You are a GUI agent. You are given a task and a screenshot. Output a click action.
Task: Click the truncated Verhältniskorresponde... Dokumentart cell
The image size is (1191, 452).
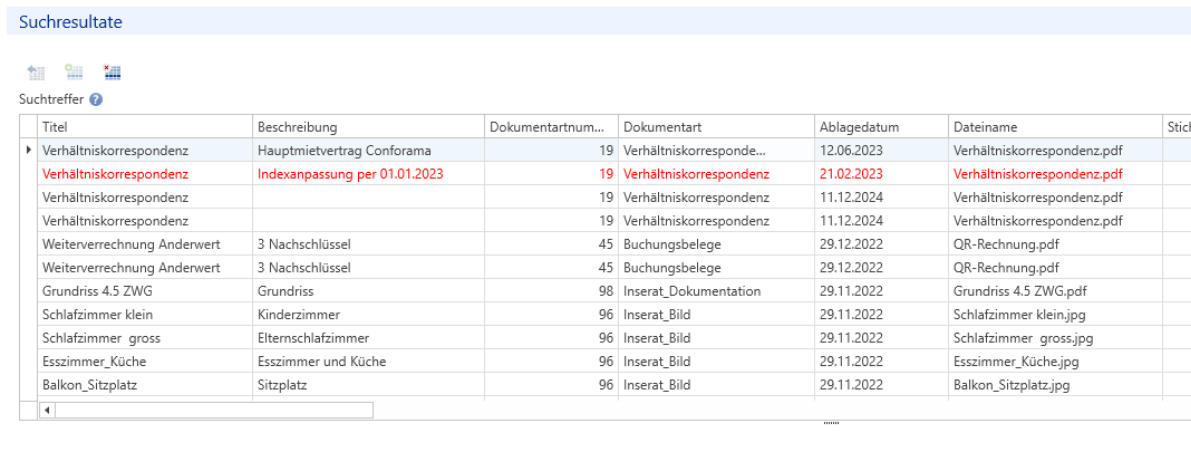716,150
